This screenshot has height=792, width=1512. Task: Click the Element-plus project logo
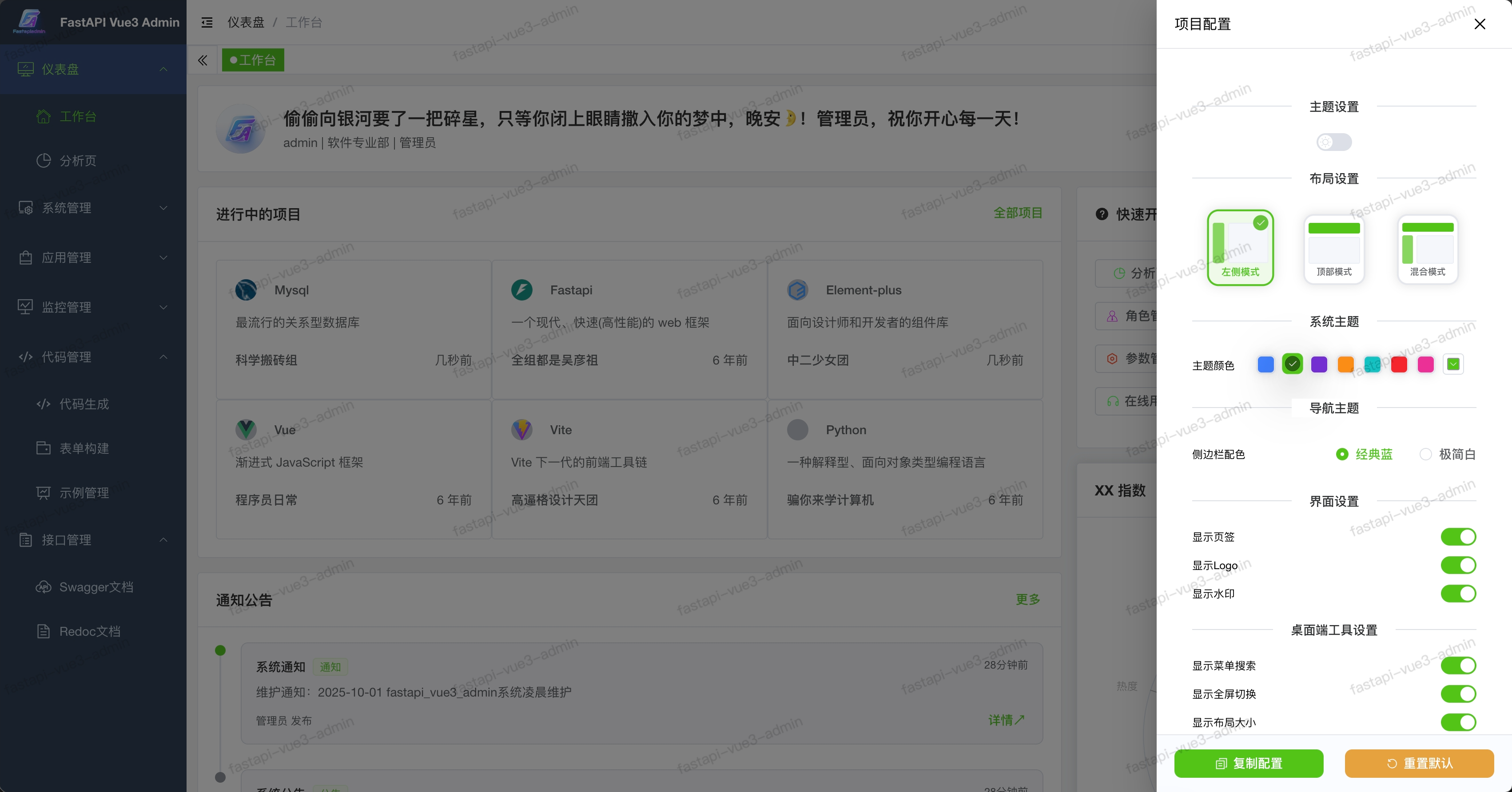click(798, 290)
